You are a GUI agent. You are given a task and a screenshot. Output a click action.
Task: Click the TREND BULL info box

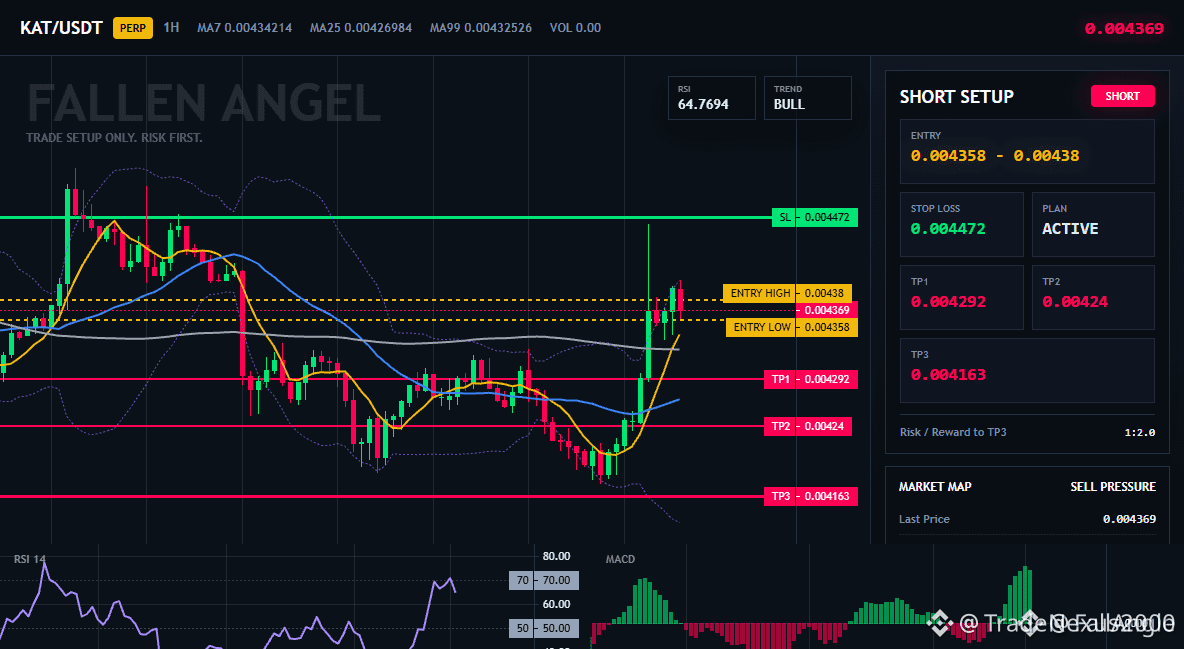pyautogui.click(x=807, y=98)
